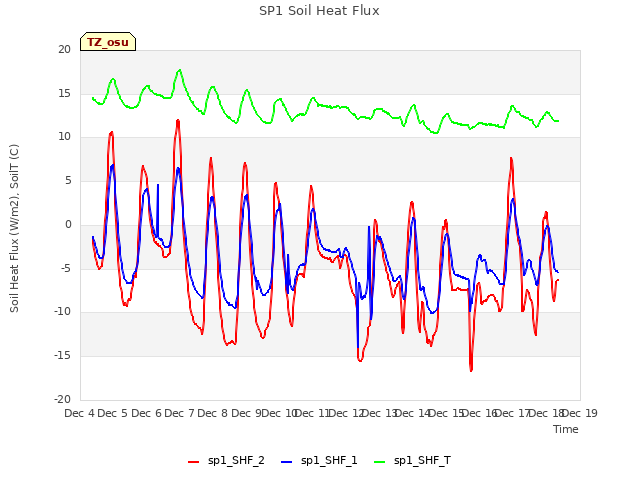This screenshot has width=640, height=480.
Task: Click the Dec 8 x-axis tick label
Action: point(213,413)
